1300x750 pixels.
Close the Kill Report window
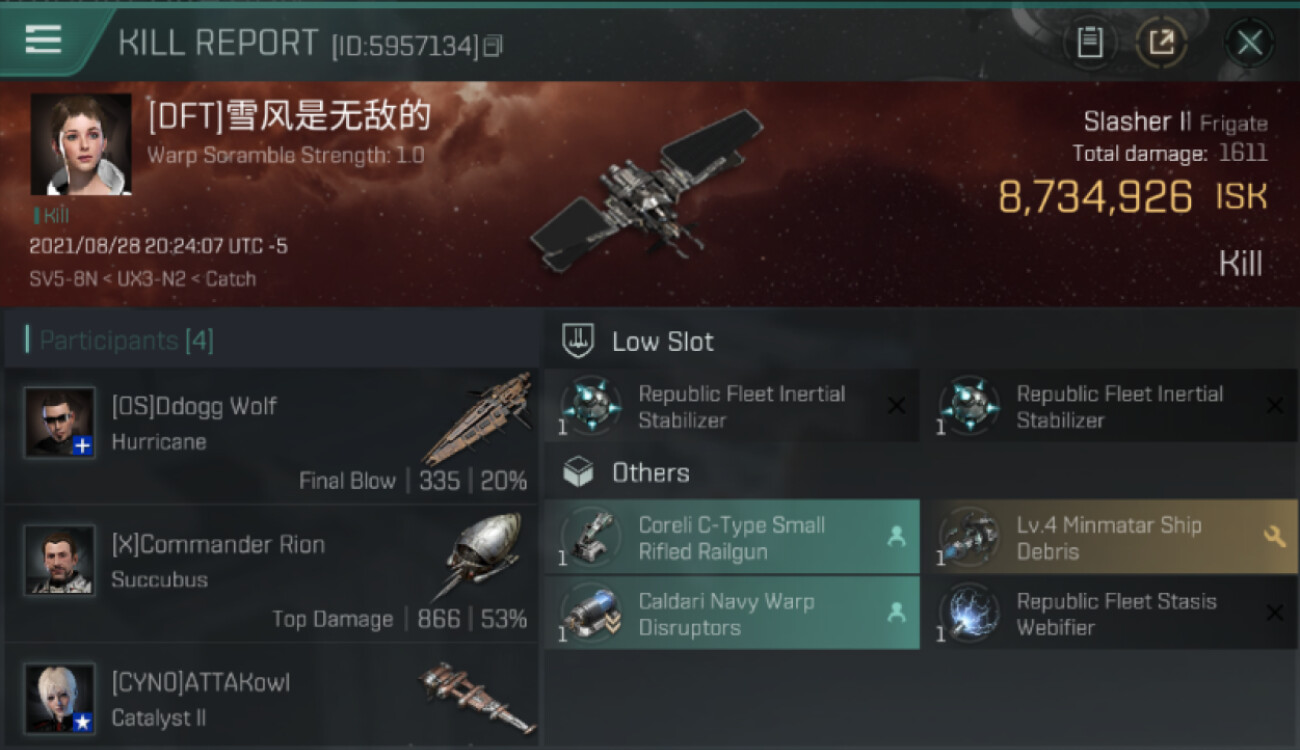pyautogui.click(x=1249, y=43)
